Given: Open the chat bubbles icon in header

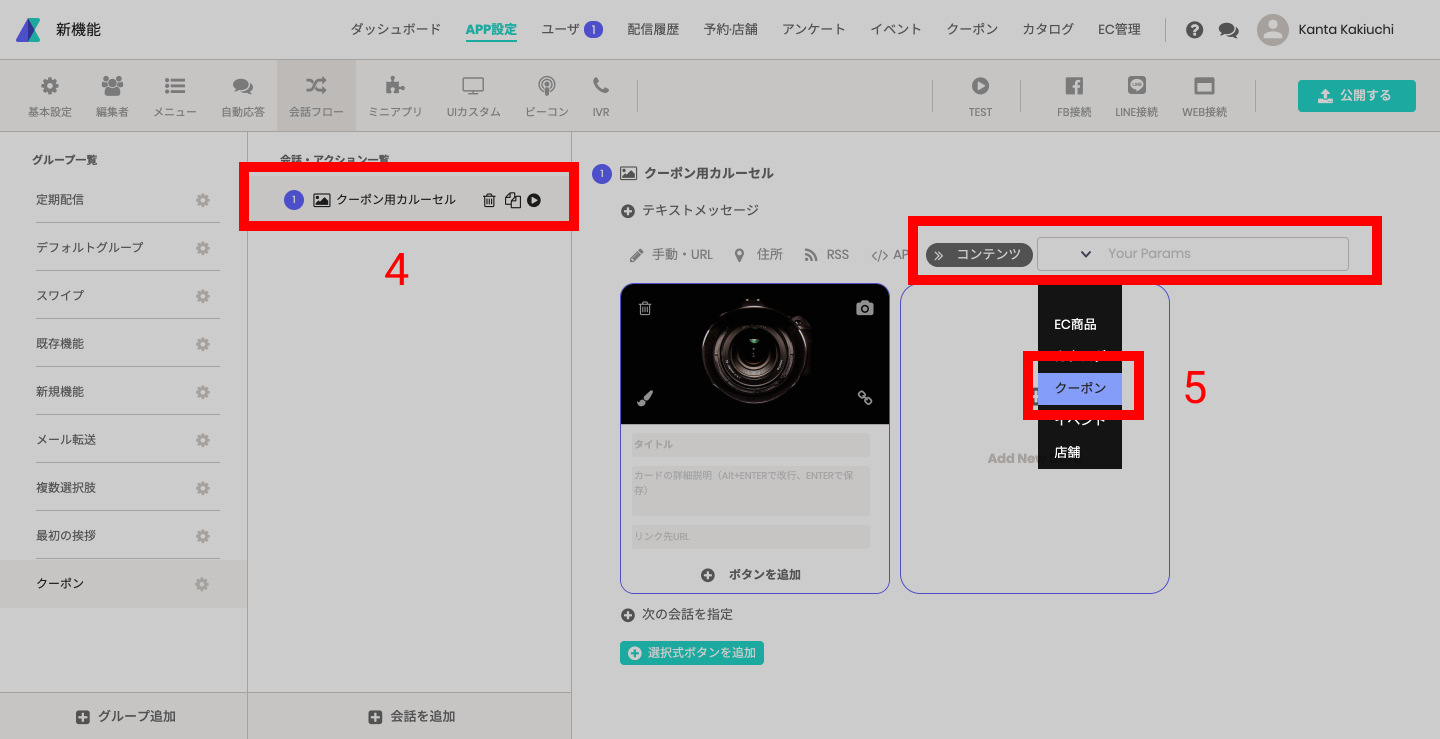Looking at the screenshot, I should click(x=1228, y=30).
